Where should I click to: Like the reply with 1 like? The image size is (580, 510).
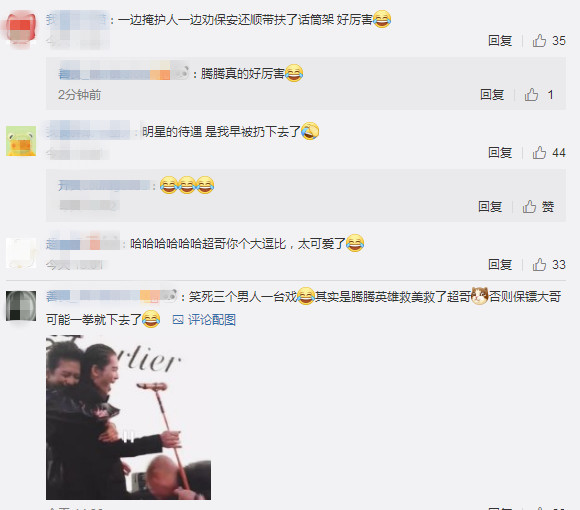(x=531, y=95)
